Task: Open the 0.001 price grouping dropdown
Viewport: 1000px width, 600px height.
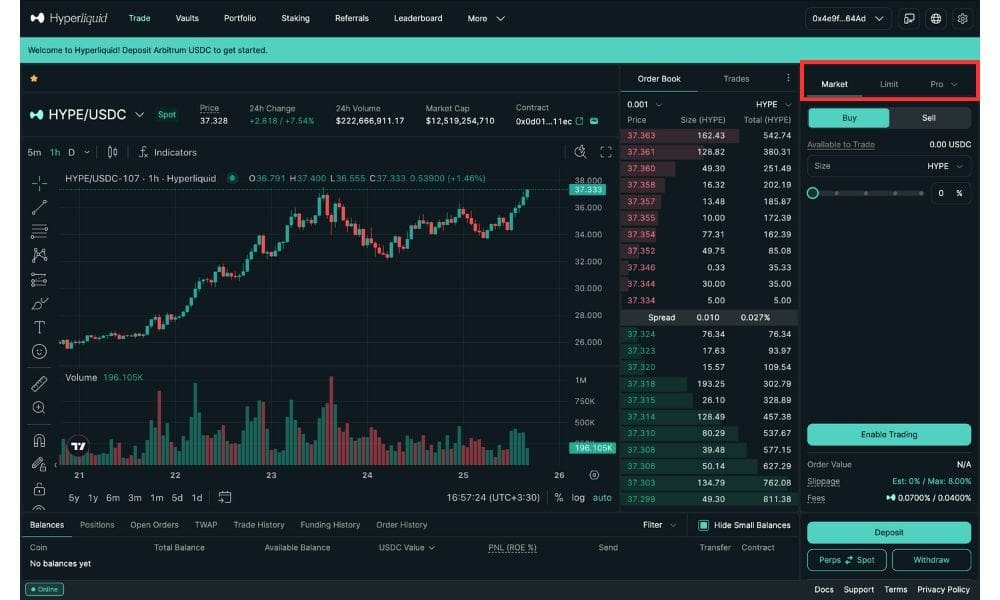Action: [x=645, y=104]
